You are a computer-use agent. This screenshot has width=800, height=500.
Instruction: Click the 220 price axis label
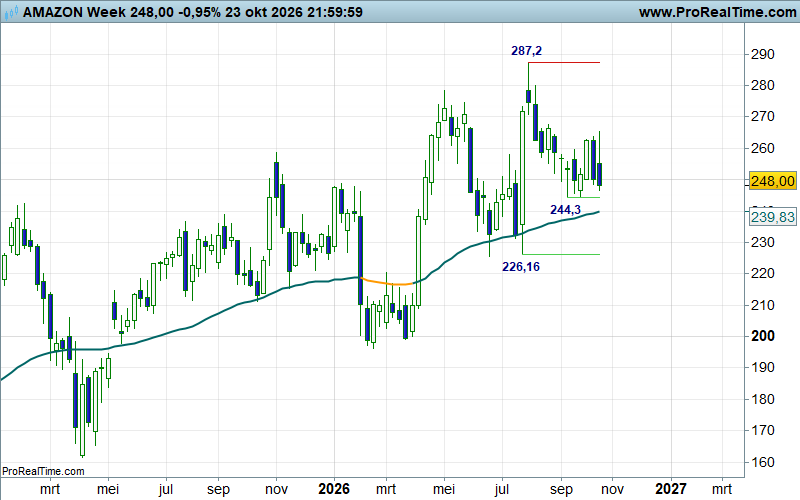click(762, 273)
